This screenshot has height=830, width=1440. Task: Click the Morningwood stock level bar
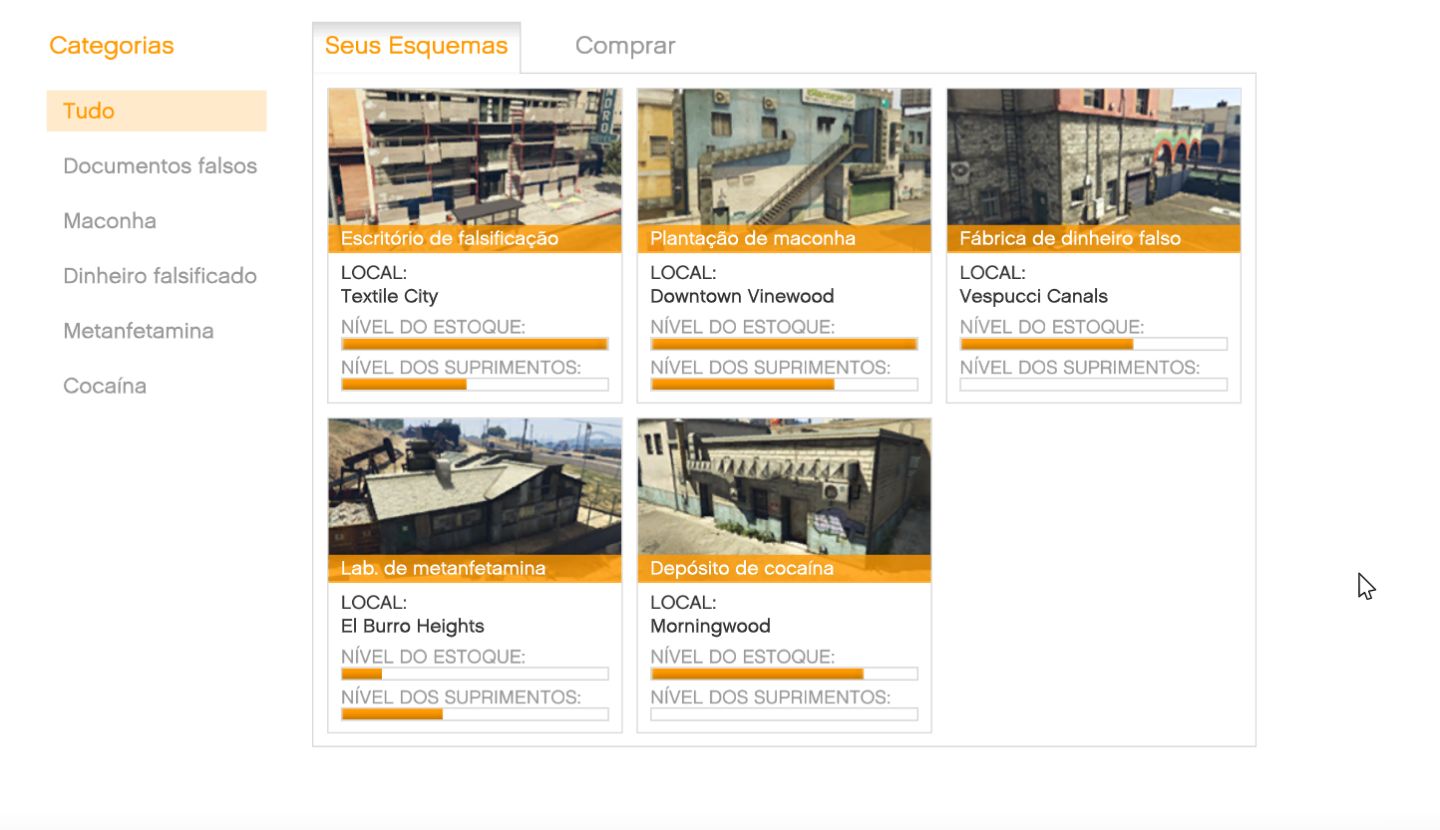tap(784, 674)
